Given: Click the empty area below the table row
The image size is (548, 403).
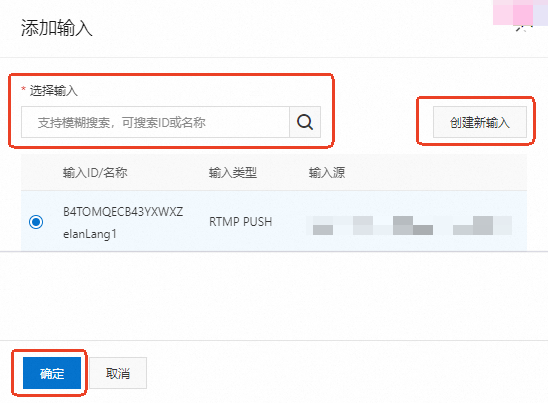Looking at the screenshot, I should pos(274,295).
